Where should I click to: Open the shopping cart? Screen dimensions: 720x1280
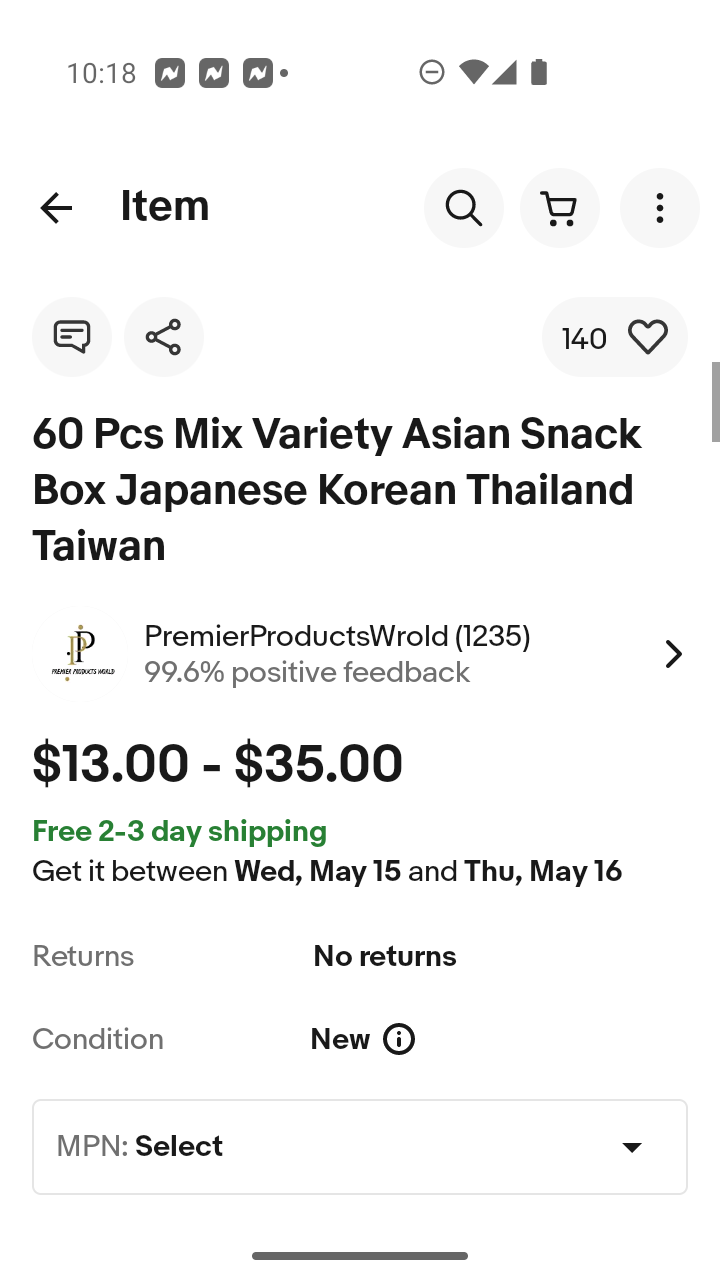coord(559,208)
